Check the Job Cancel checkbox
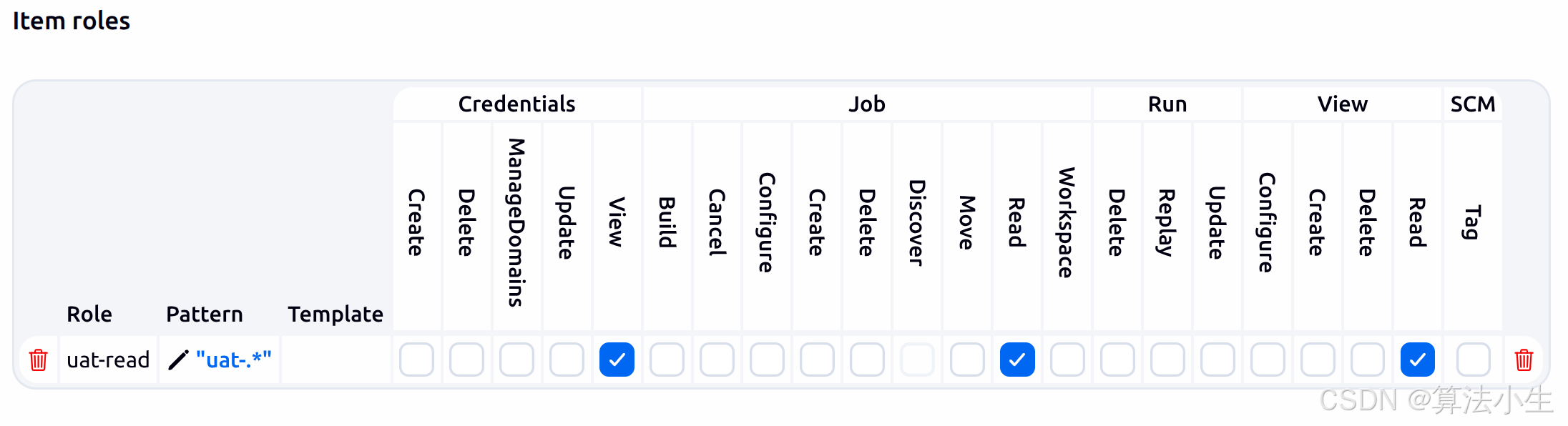This screenshot has width=1568, height=426. tap(717, 360)
